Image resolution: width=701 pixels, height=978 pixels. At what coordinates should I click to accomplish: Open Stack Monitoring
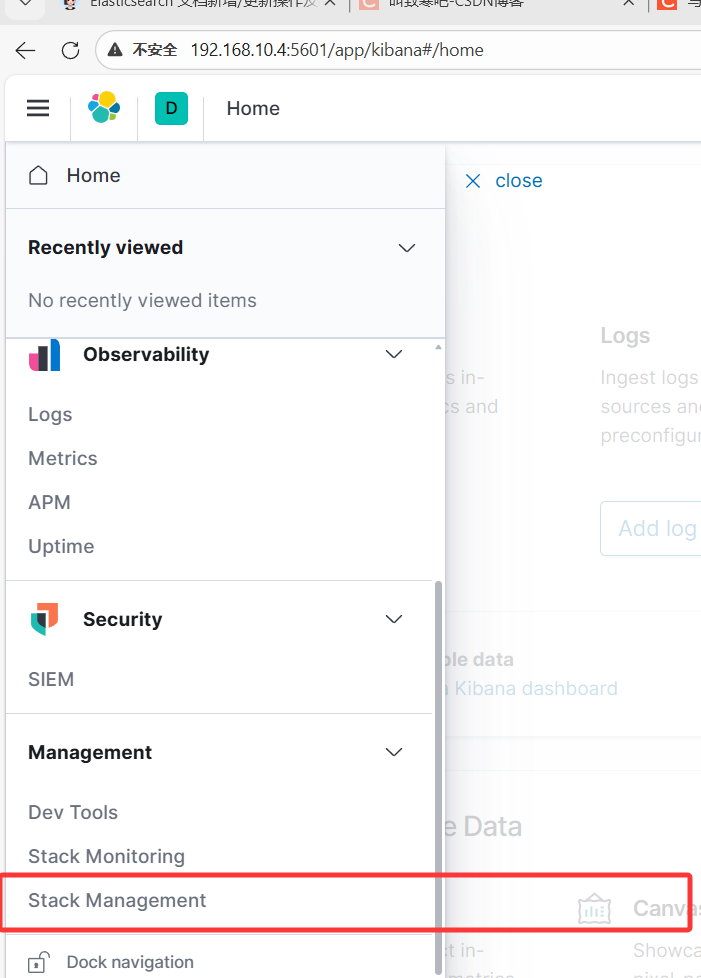(107, 856)
